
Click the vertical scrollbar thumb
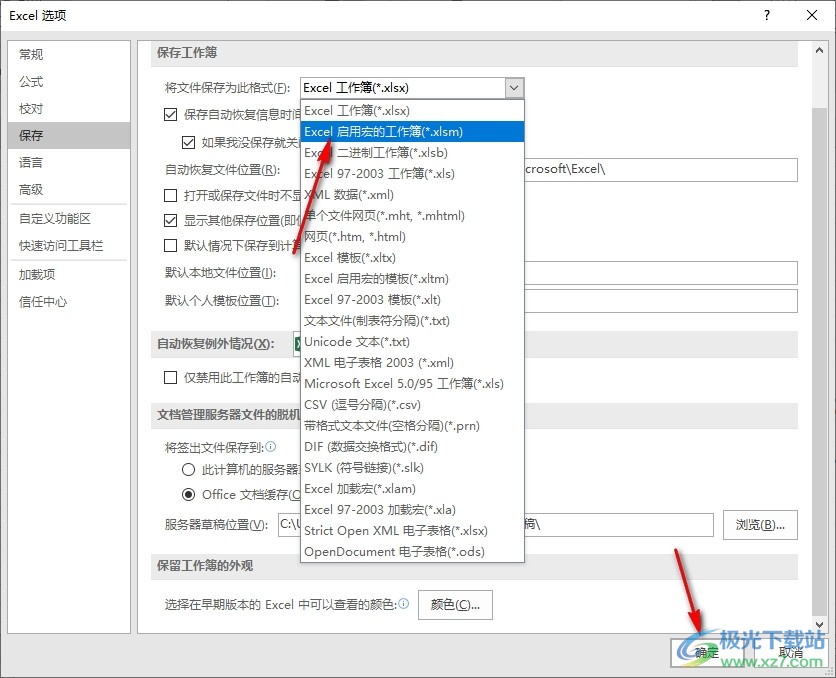[819, 360]
